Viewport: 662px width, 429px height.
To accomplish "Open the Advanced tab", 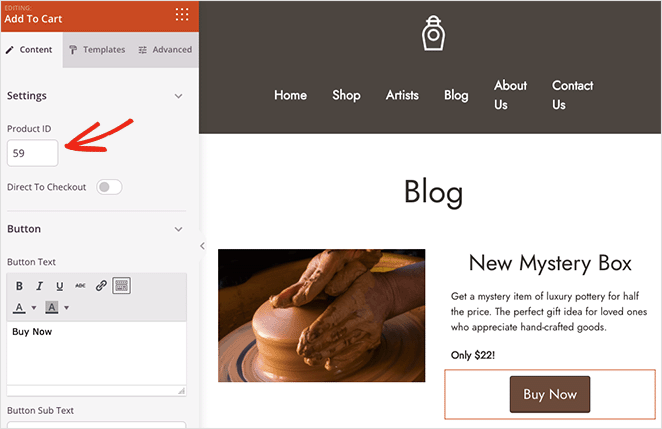I will pos(165,50).
